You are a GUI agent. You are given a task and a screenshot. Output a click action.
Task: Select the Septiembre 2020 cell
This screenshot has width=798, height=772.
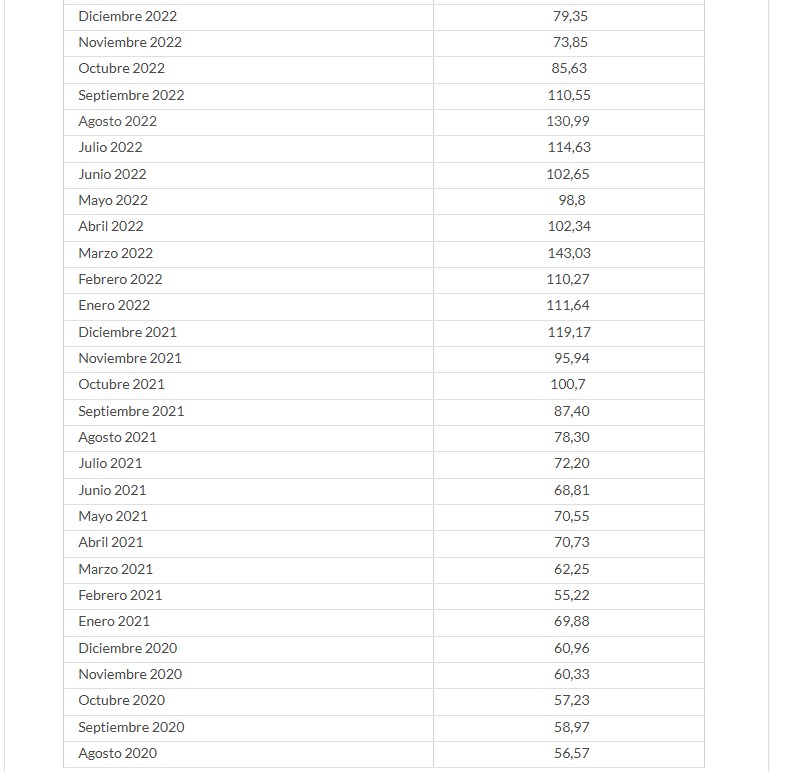[x=248, y=728]
